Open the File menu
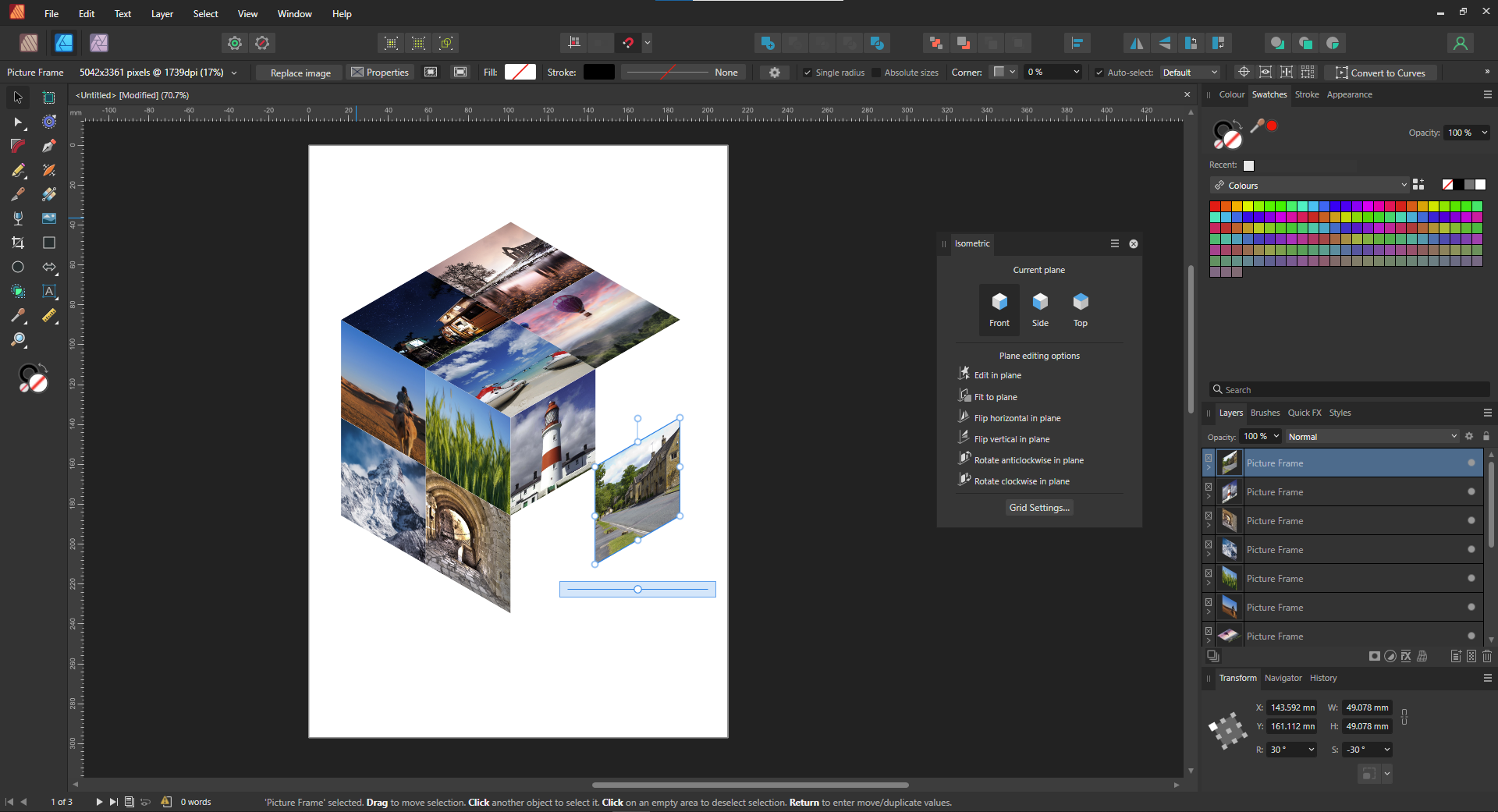This screenshot has height=812, width=1498. click(51, 14)
